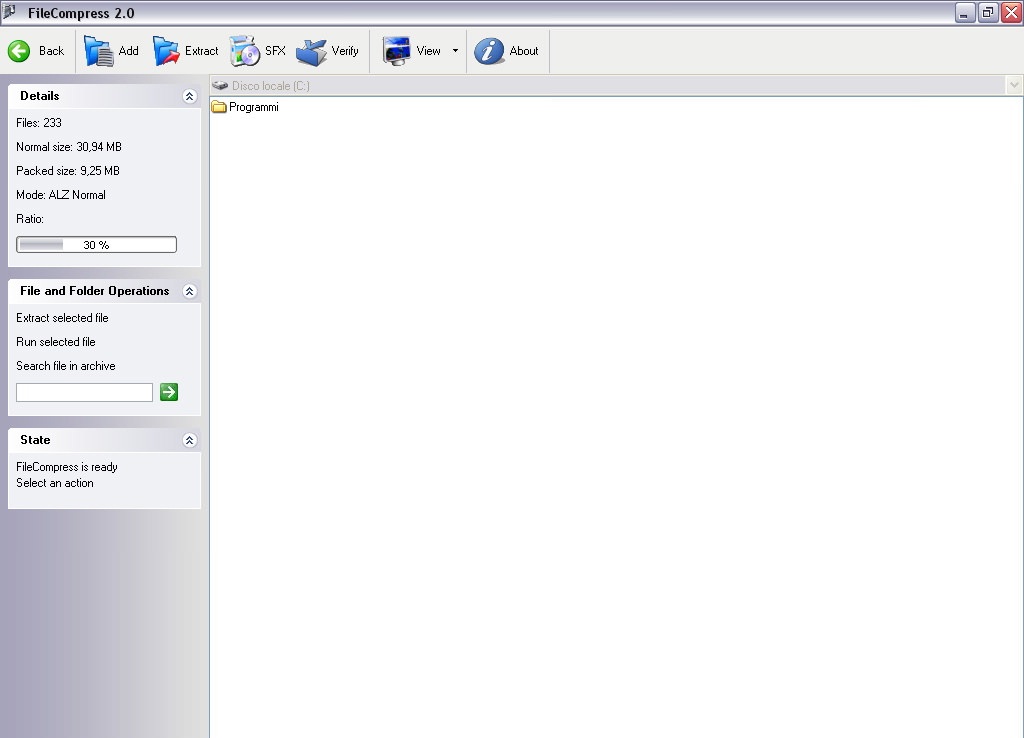Click the View monitor icon
This screenshot has height=738, width=1024.
396,51
